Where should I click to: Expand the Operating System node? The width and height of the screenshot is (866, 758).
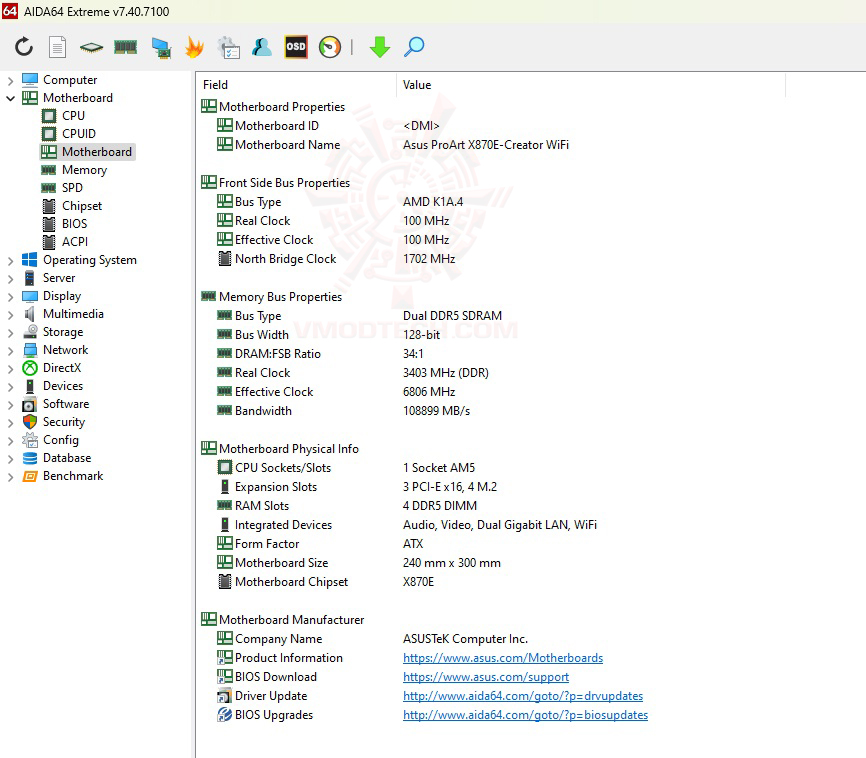[10, 261]
